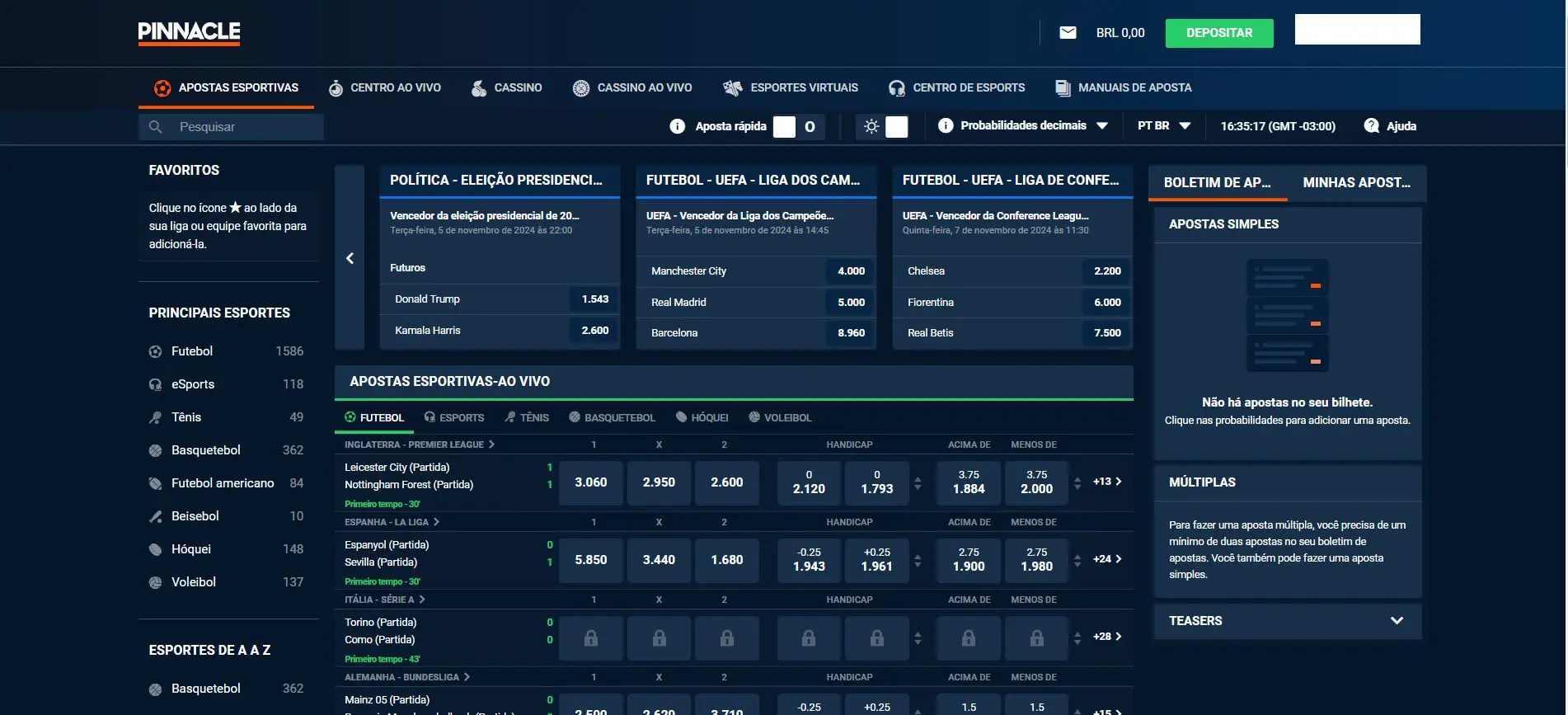Click the envelope messages icon

(1068, 33)
